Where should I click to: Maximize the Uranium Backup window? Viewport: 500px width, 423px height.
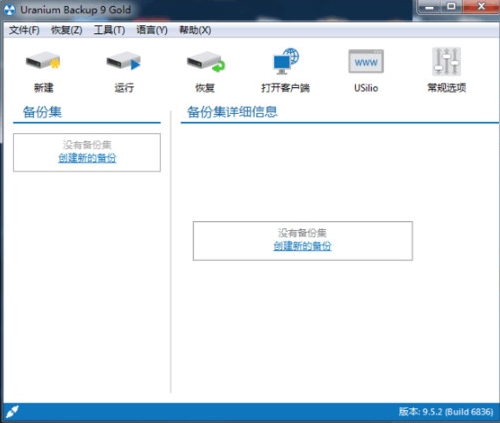(451, 7)
